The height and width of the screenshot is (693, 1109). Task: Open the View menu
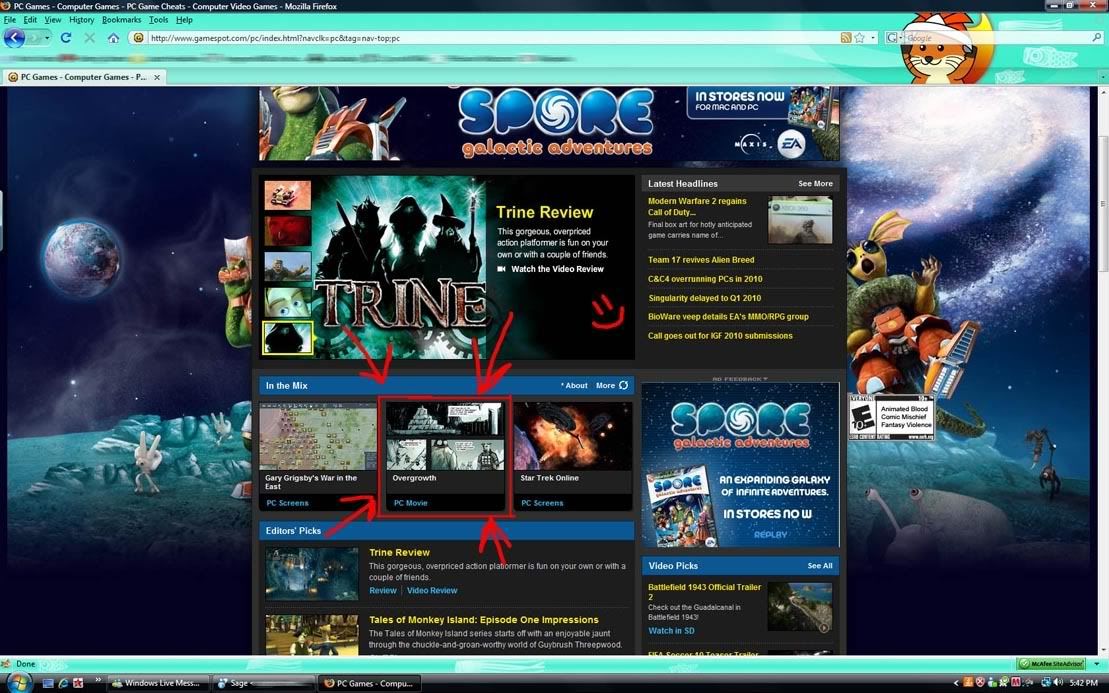tap(53, 20)
